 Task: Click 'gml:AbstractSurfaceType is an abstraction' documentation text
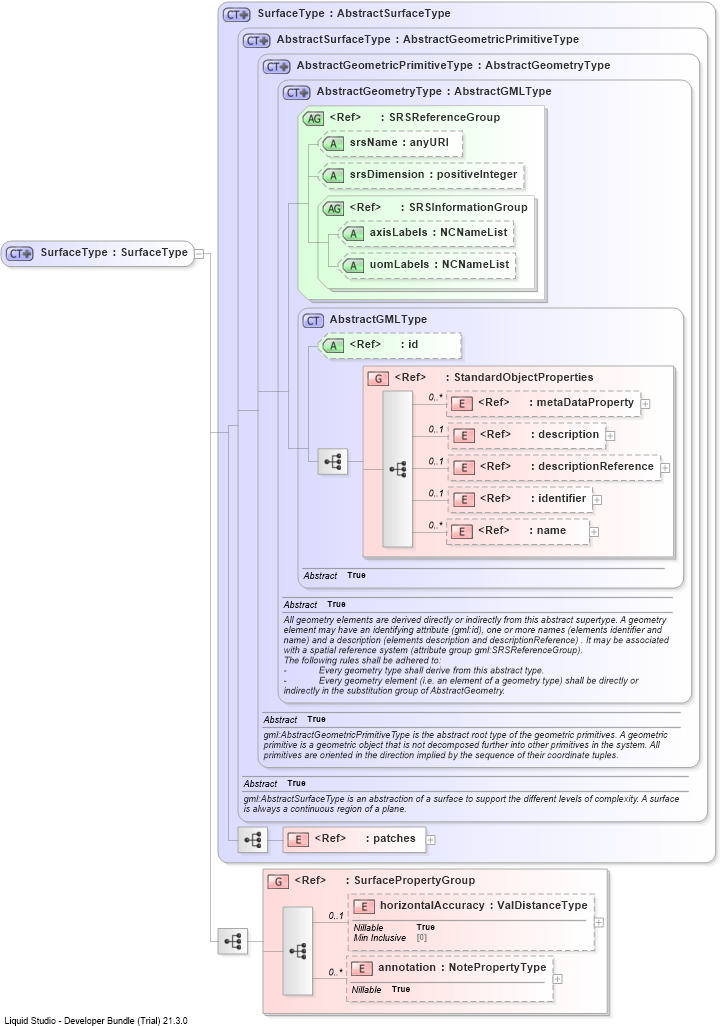click(x=461, y=804)
